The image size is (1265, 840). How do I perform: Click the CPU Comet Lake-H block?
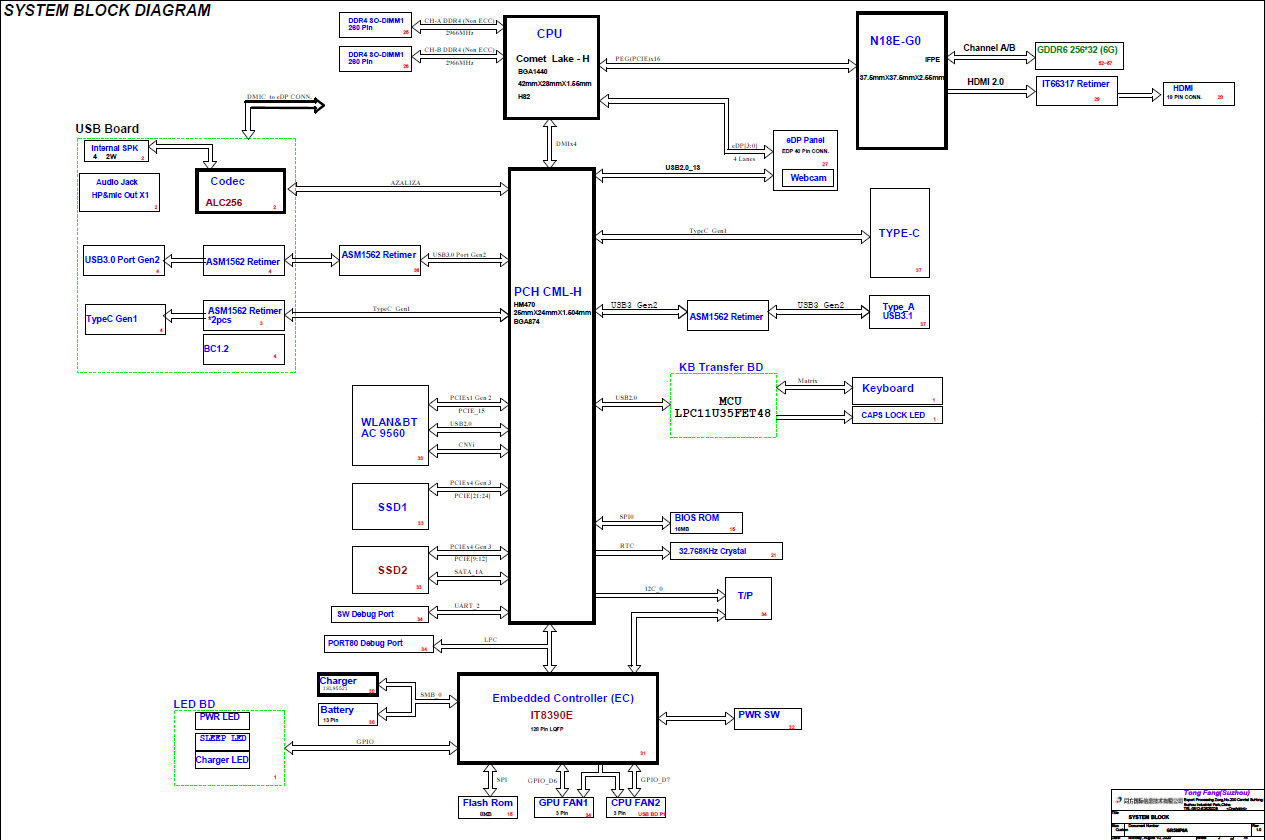click(x=551, y=67)
